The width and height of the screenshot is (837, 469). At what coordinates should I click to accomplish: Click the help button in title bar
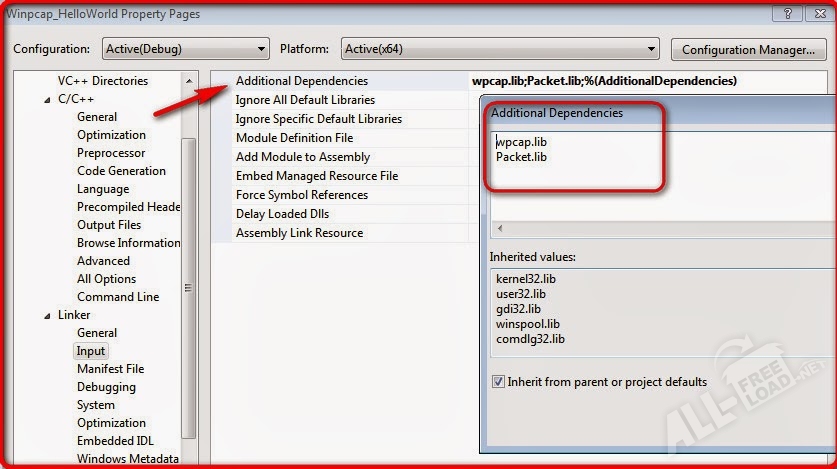coord(788,14)
